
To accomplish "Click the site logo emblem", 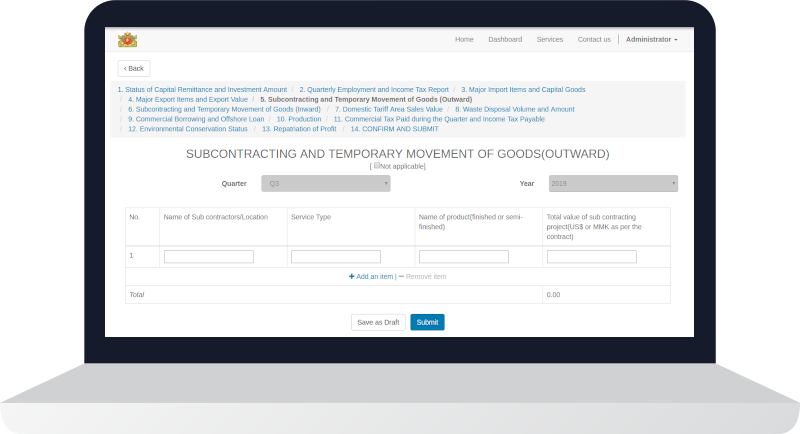I will coord(127,40).
